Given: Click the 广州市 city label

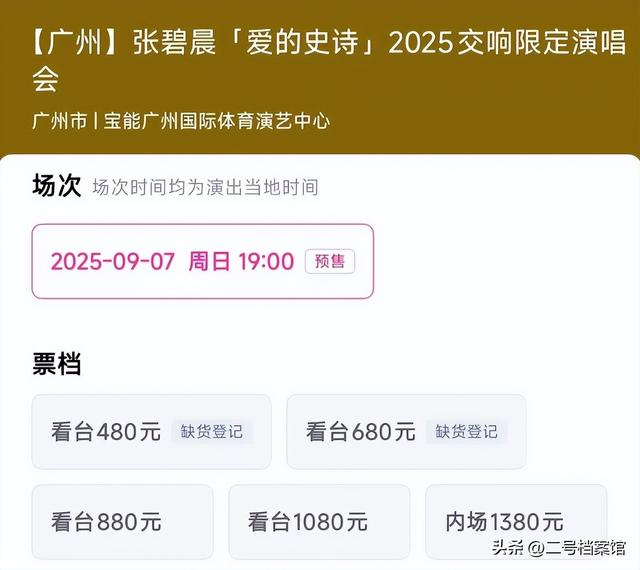Looking at the screenshot, I should pos(58,122).
